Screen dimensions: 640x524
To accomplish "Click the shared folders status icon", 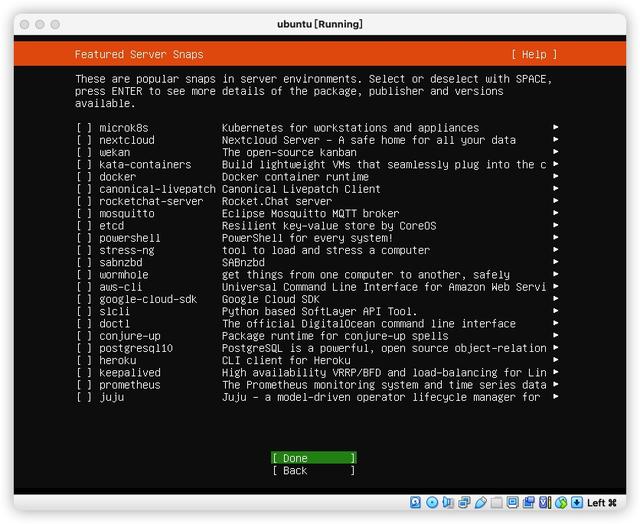I will (x=496, y=502).
